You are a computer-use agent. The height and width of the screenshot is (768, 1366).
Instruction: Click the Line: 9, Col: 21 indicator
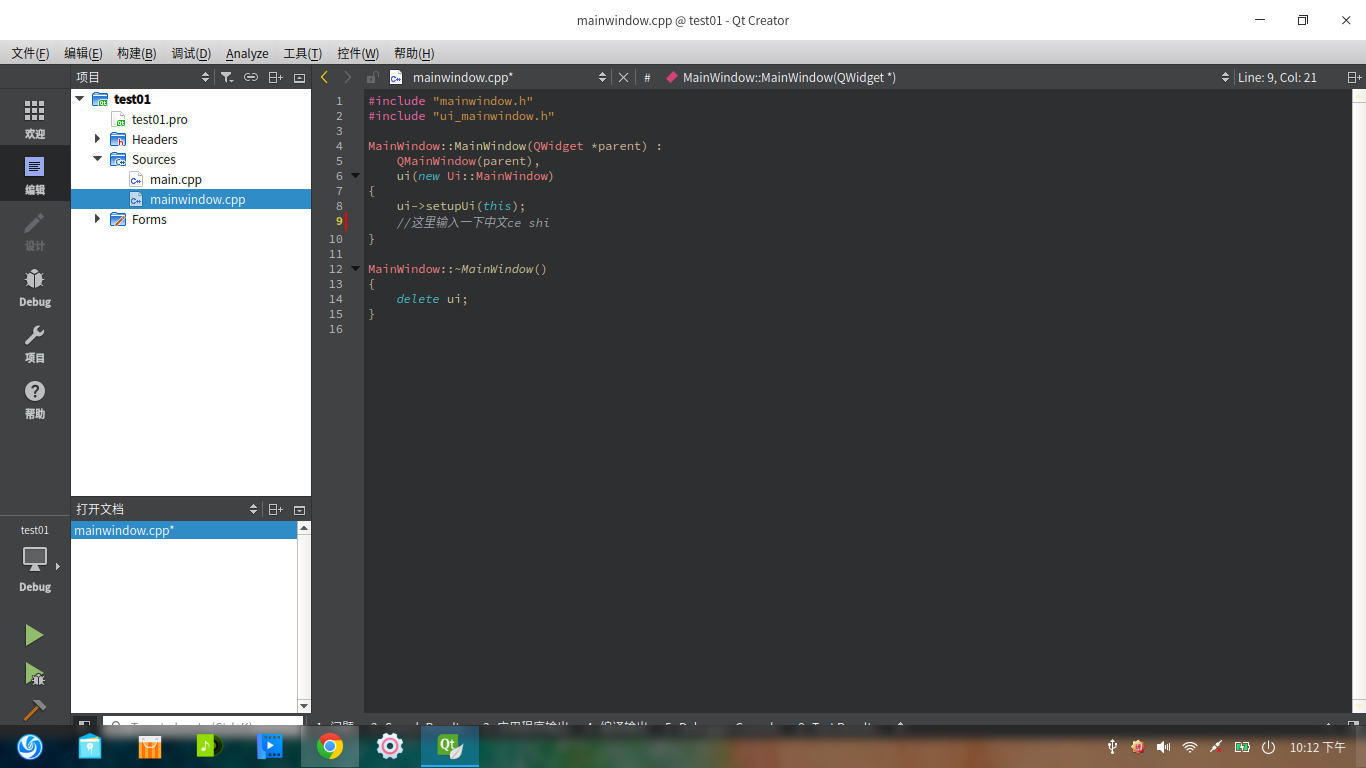[1277, 77]
